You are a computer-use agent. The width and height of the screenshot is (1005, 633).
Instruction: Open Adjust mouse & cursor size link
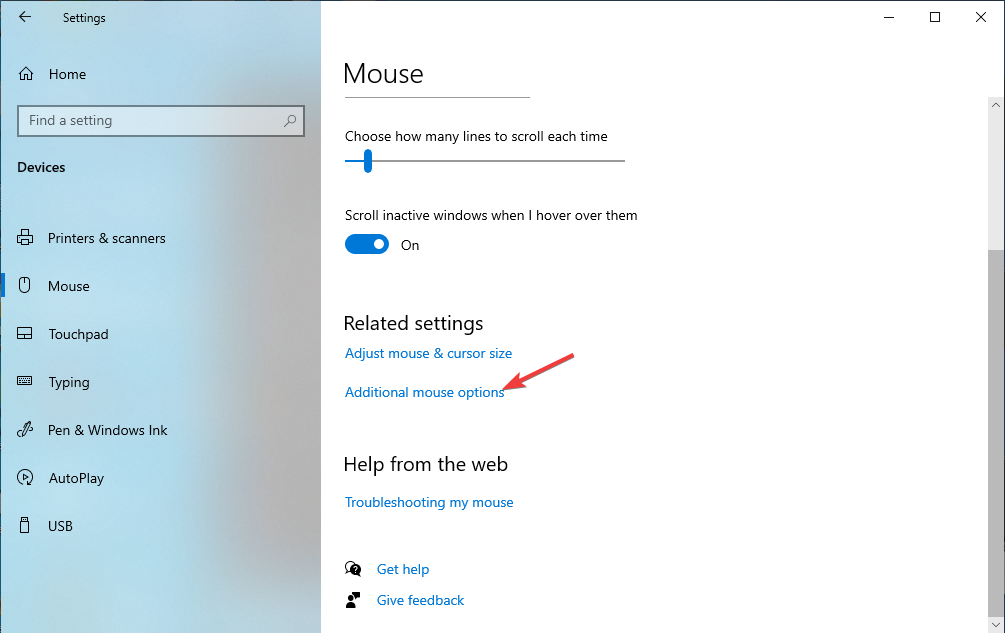pos(428,353)
